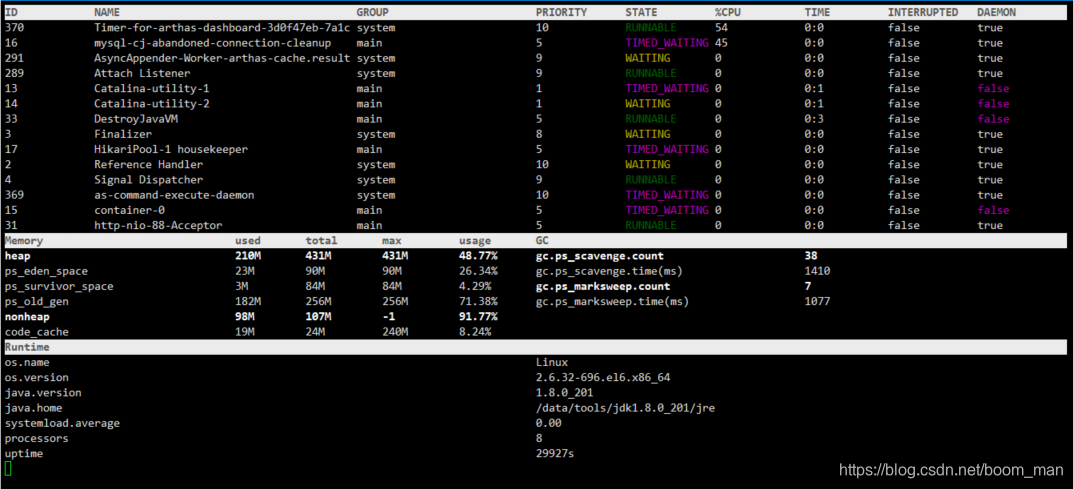Image resolution: width=1073 pixels, height=489 pixels.
Task: Click CPU value 45
Action: pos(721,43)
